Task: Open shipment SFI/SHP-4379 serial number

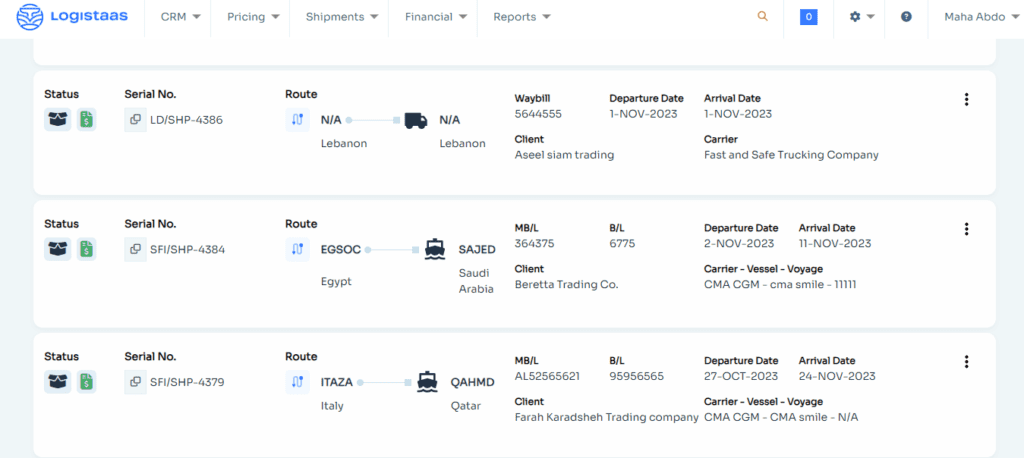Action: pyautogui.click(x=187, y=382)
